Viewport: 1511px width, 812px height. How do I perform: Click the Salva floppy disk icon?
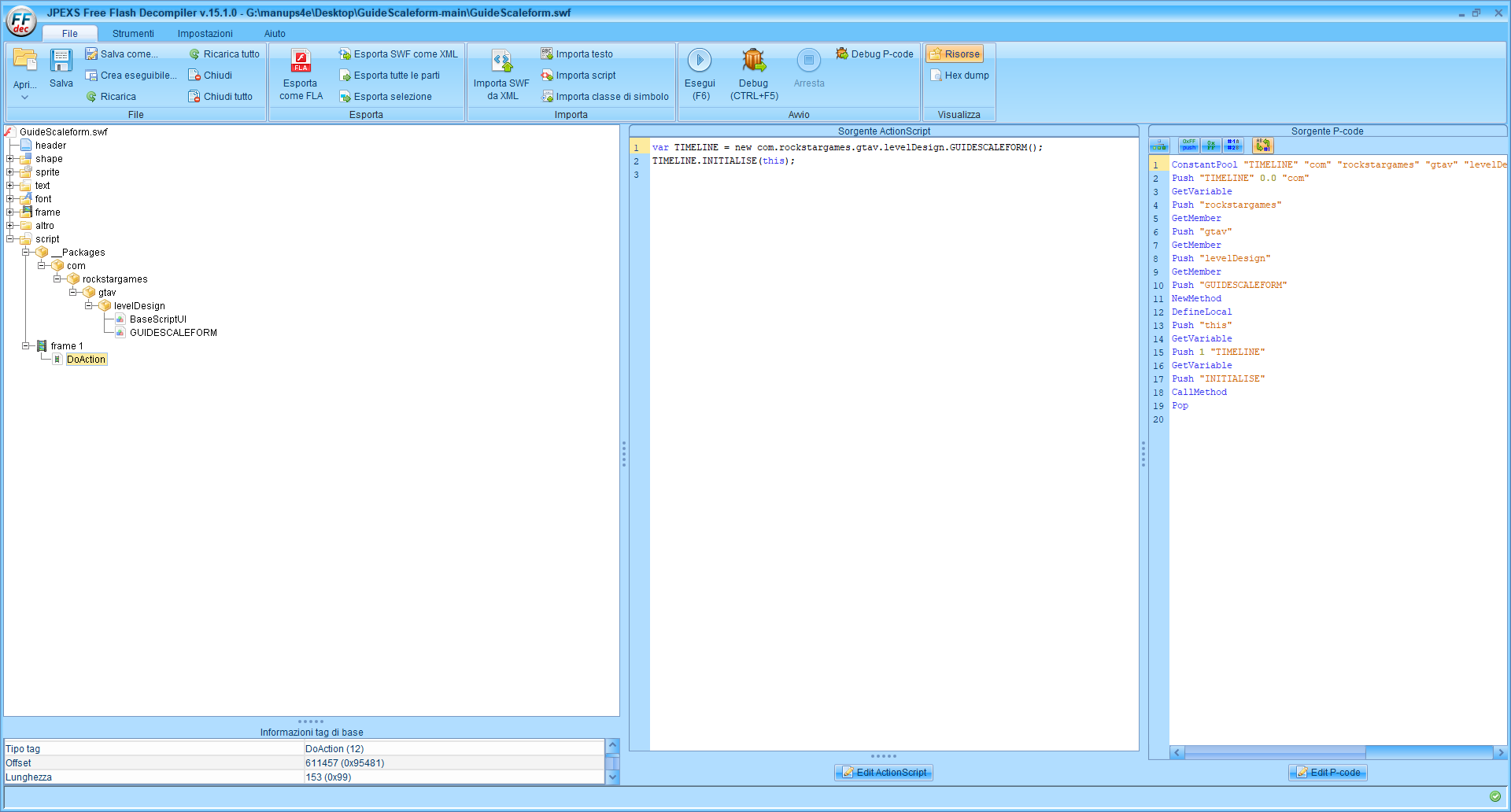click(61, 61)
